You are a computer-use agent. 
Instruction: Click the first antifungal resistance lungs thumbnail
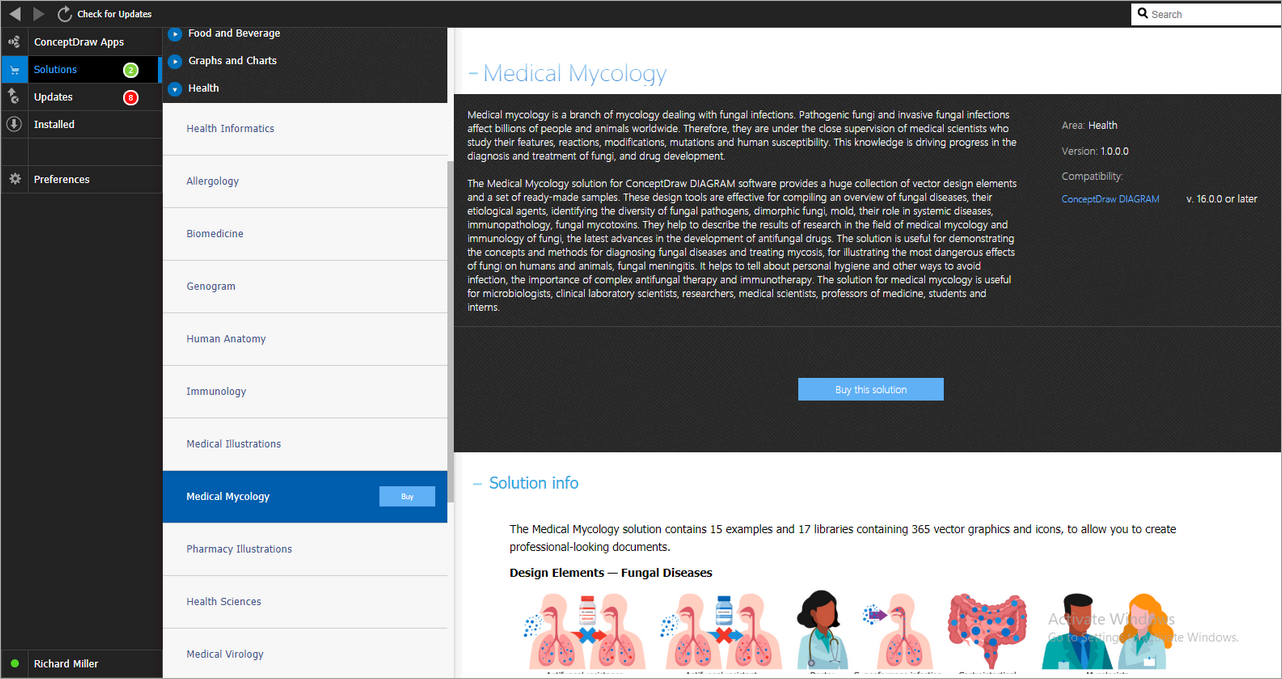pyautogui.click(x=585, y=630)
